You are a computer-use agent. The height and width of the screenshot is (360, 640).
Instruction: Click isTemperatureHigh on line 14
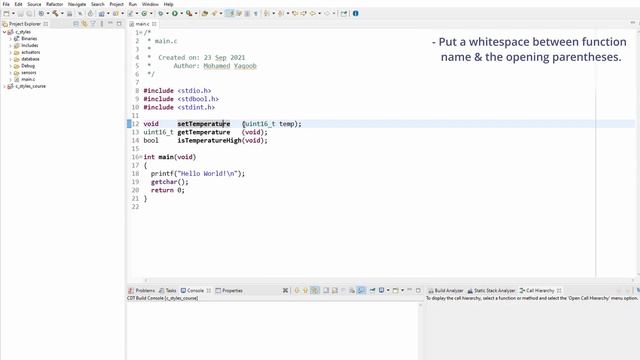click(x=209, y=140)
